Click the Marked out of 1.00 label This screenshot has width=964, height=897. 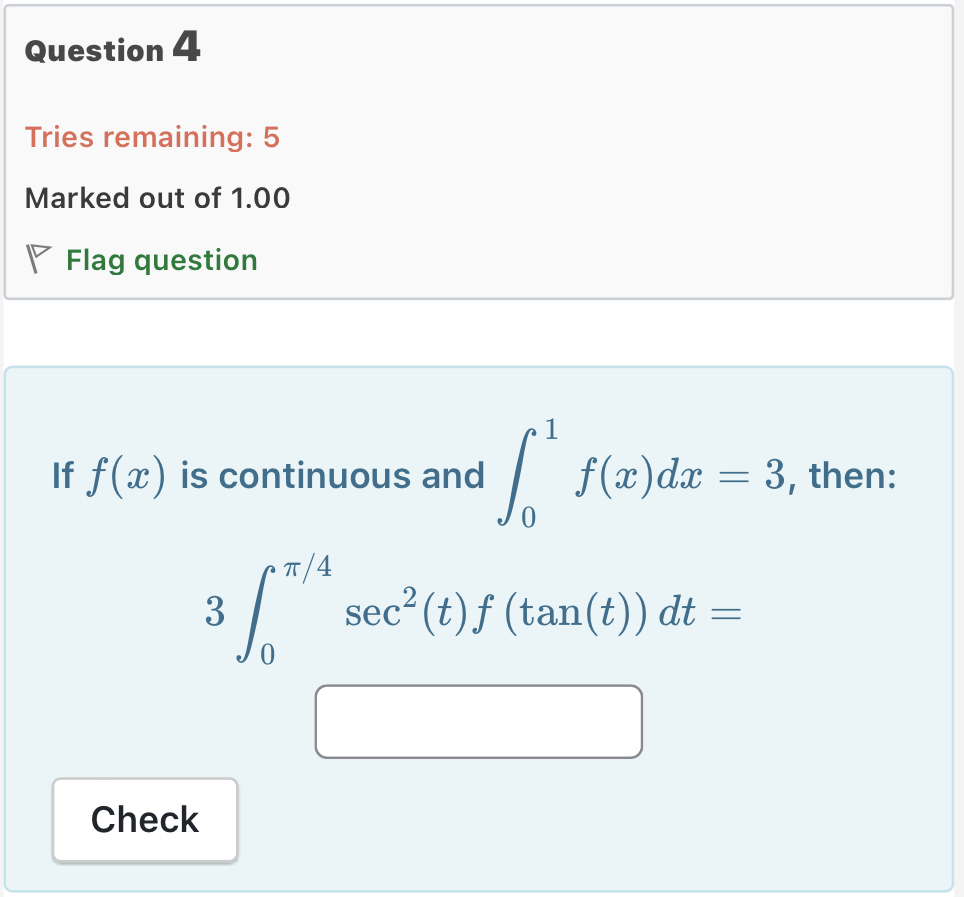pos(157,198)
